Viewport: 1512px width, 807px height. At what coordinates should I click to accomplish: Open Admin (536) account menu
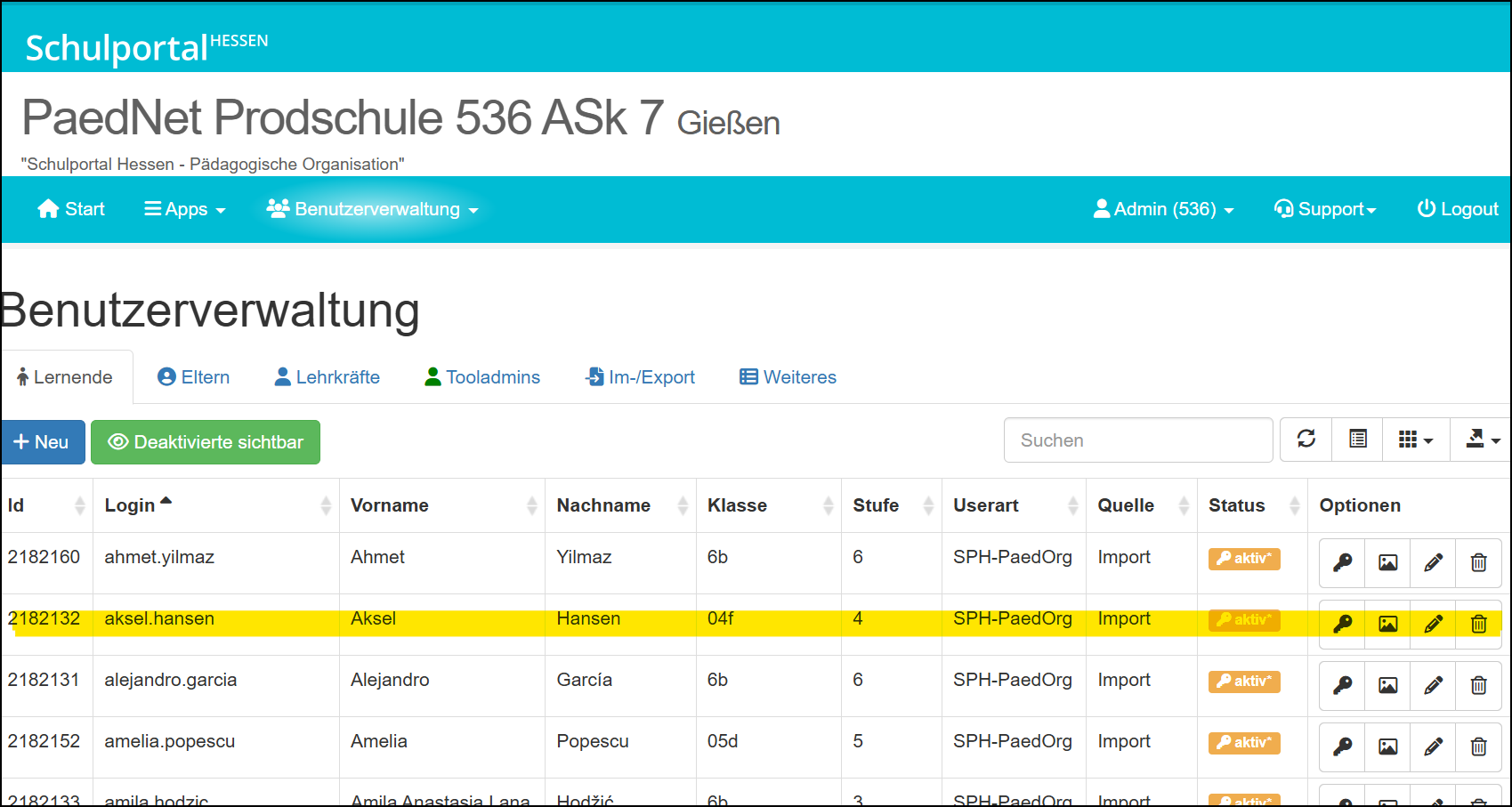(x=1164, y=209)
